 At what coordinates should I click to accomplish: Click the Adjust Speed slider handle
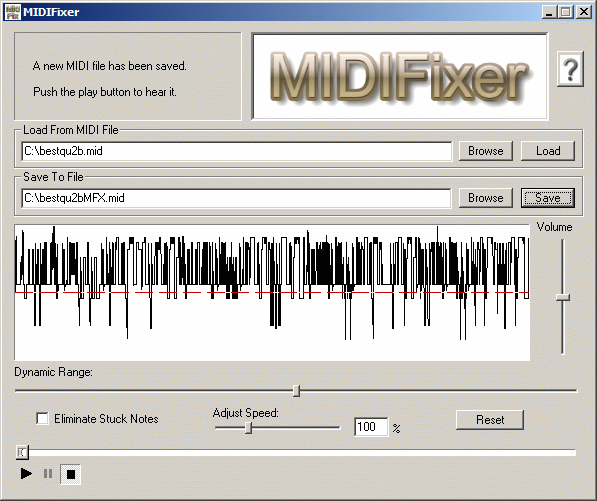pyautogui.click(x=248, y=428)
